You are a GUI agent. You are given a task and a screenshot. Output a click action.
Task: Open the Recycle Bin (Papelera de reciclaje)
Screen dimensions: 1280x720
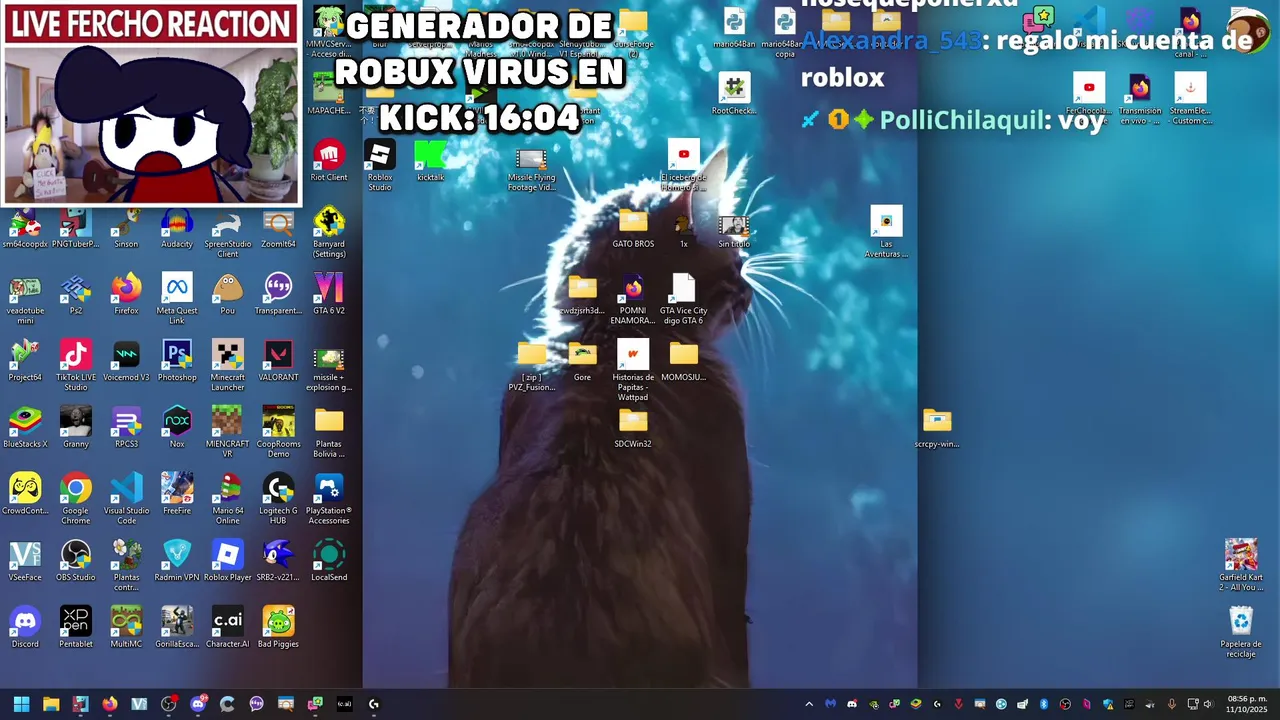click(x=1241, y=632)
